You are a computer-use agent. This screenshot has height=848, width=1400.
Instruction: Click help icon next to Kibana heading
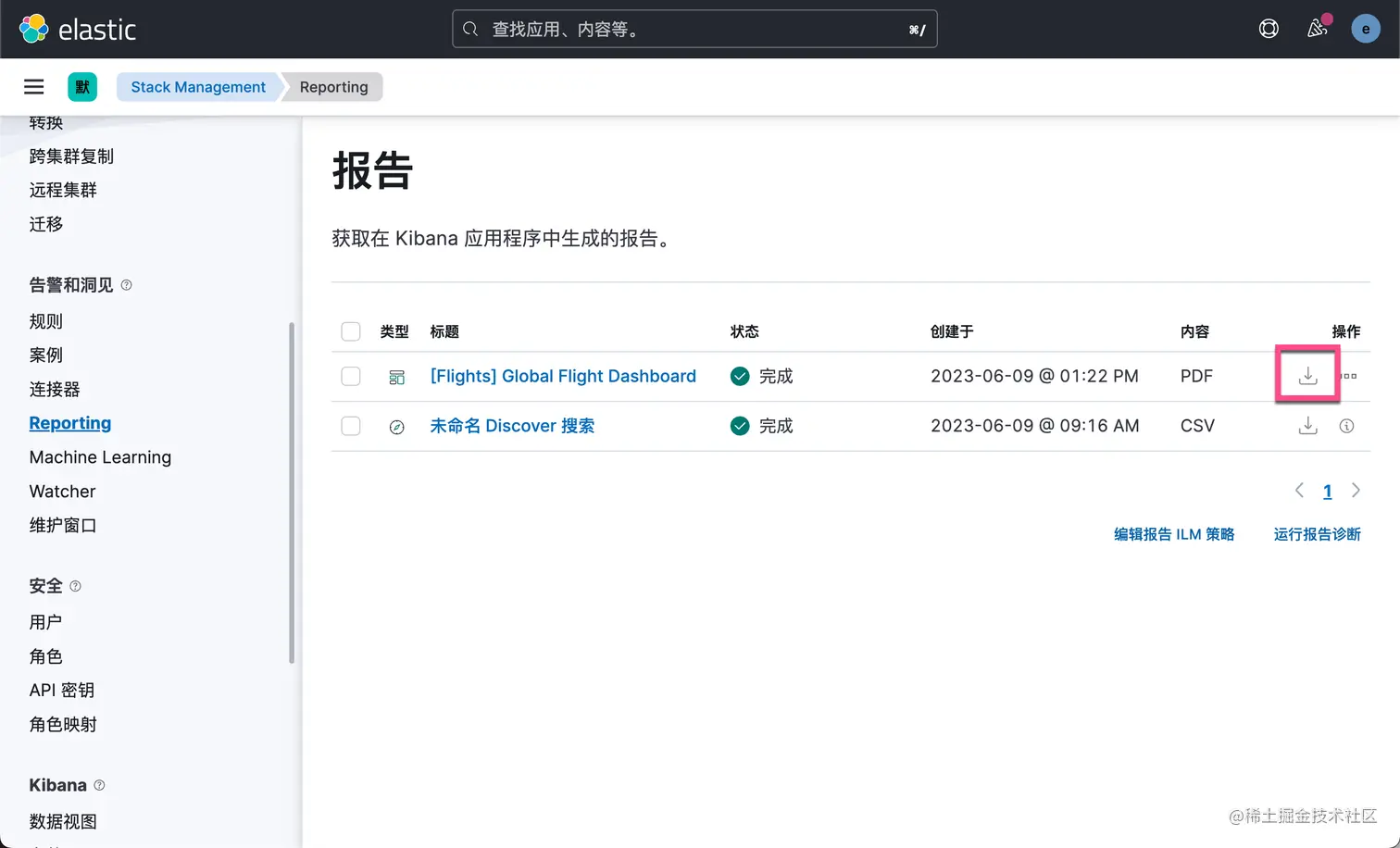point(100,785)
